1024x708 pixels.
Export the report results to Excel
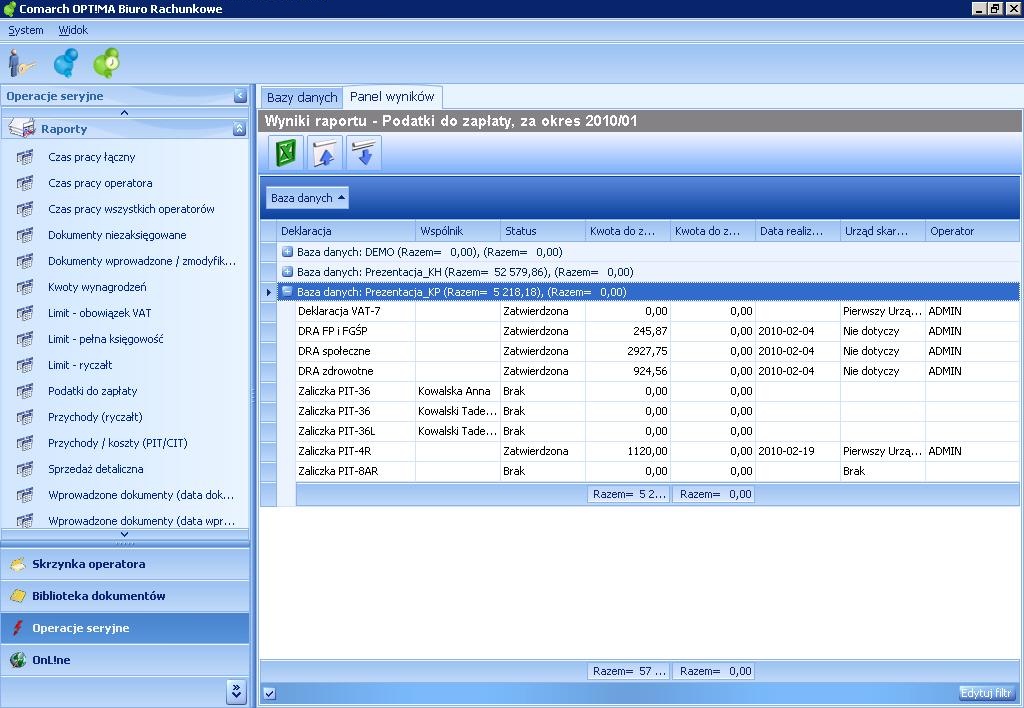tap(286, 153)
